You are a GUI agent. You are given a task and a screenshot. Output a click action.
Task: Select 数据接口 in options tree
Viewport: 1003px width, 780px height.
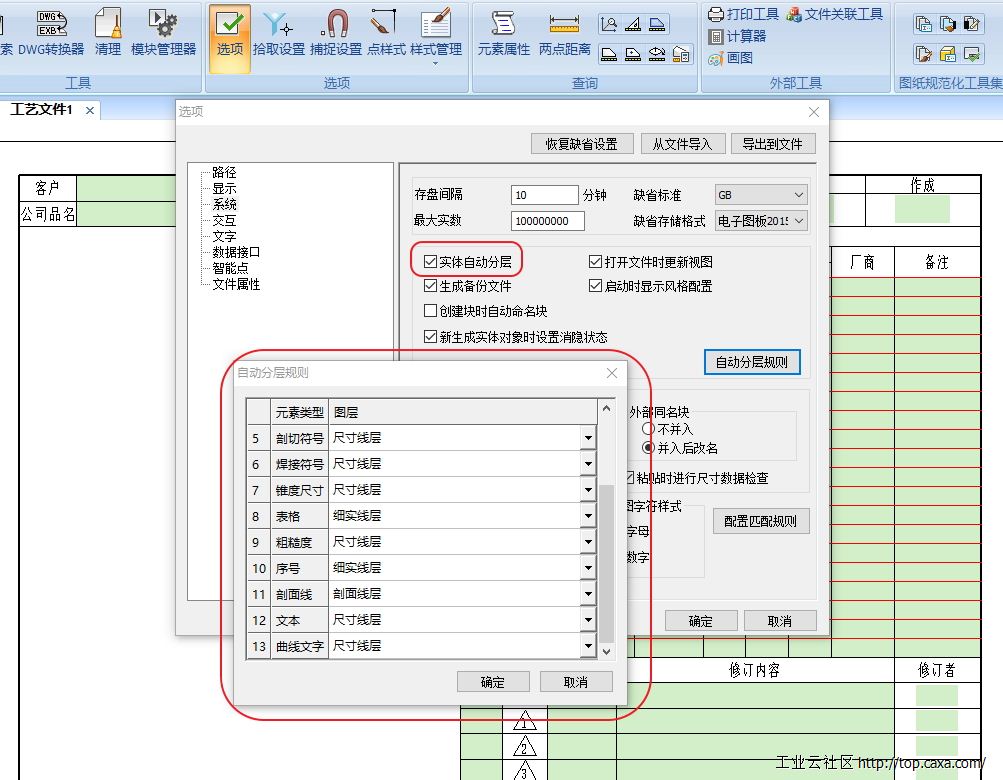click(x=236, y=252)
